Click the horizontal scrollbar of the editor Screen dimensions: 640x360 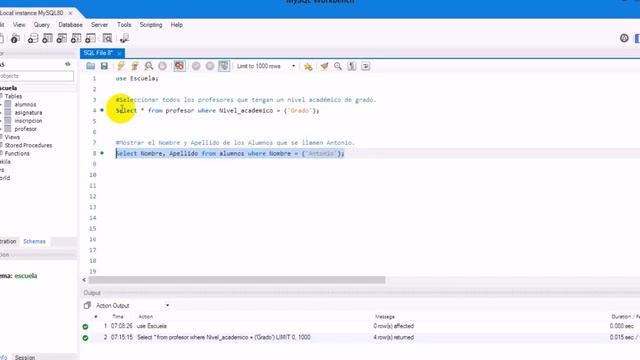(237, 280)
